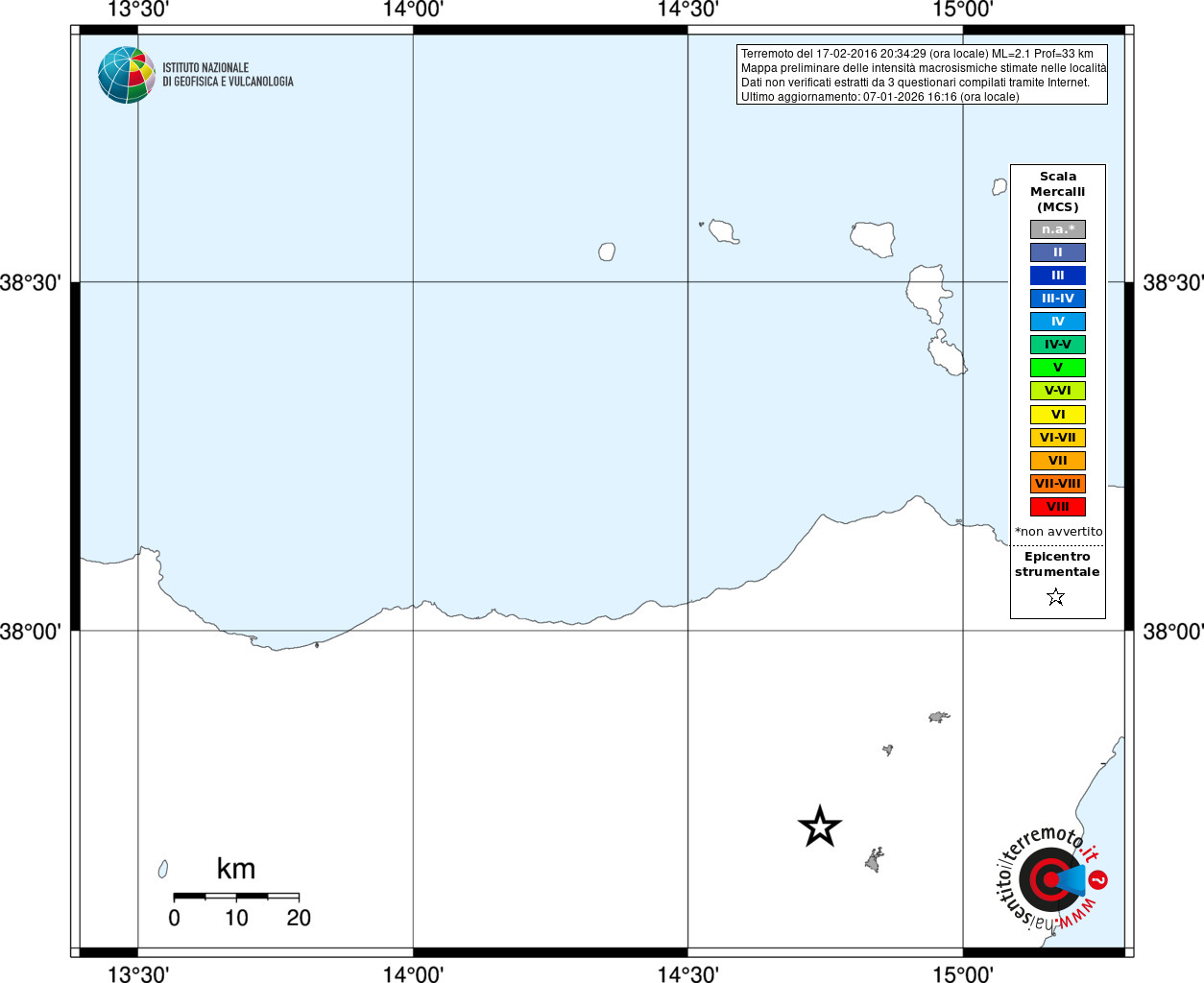Viewport: 1204px width, 983px height.
Task: Select the green intensity V legend swatch
Action: click(x=1058, y=368)
